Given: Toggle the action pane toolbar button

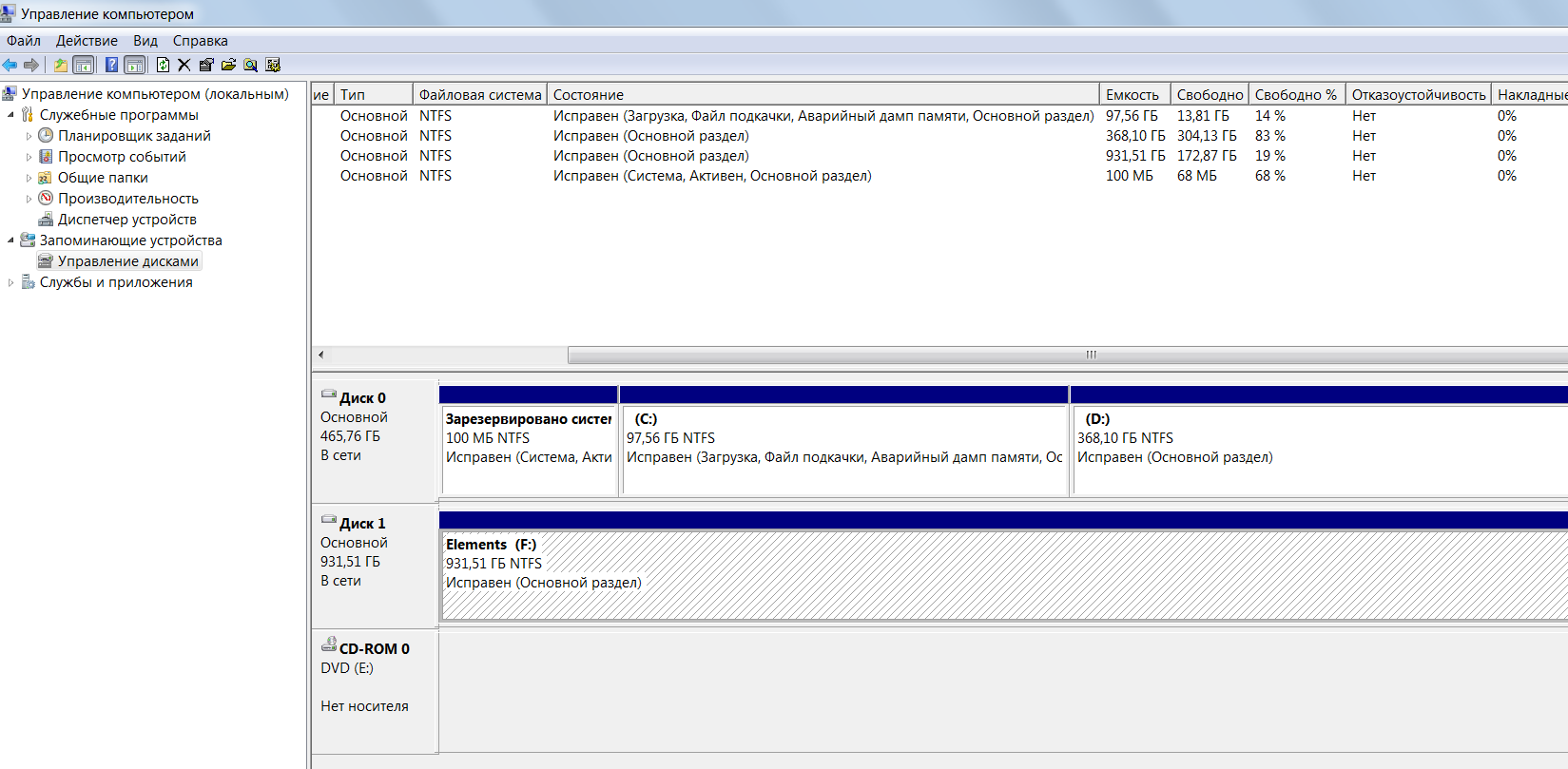Looking at the screenshot, I should pos(135,65).
